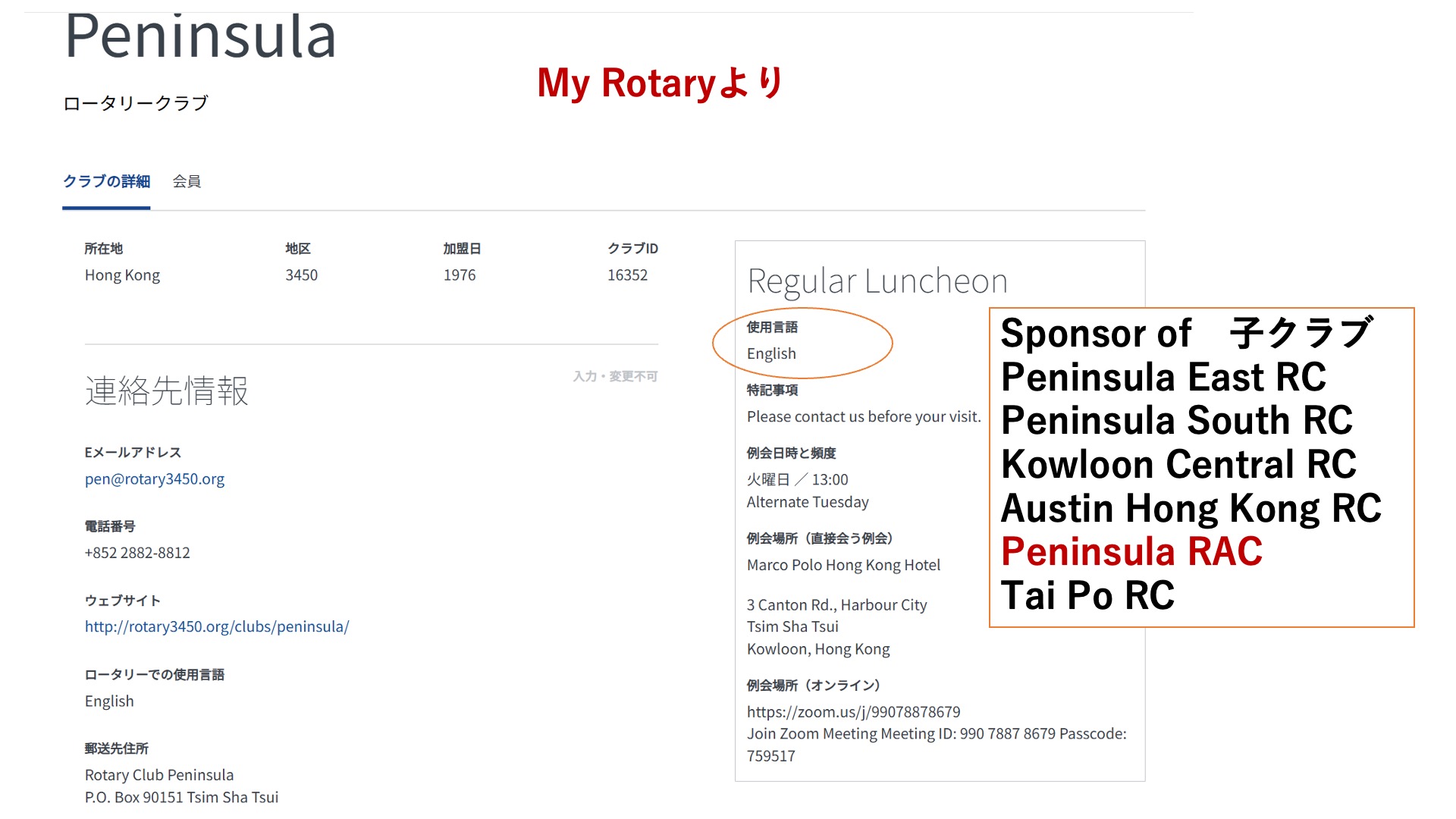Switch to the クラブの詳細 tab

tap(106, 181)
